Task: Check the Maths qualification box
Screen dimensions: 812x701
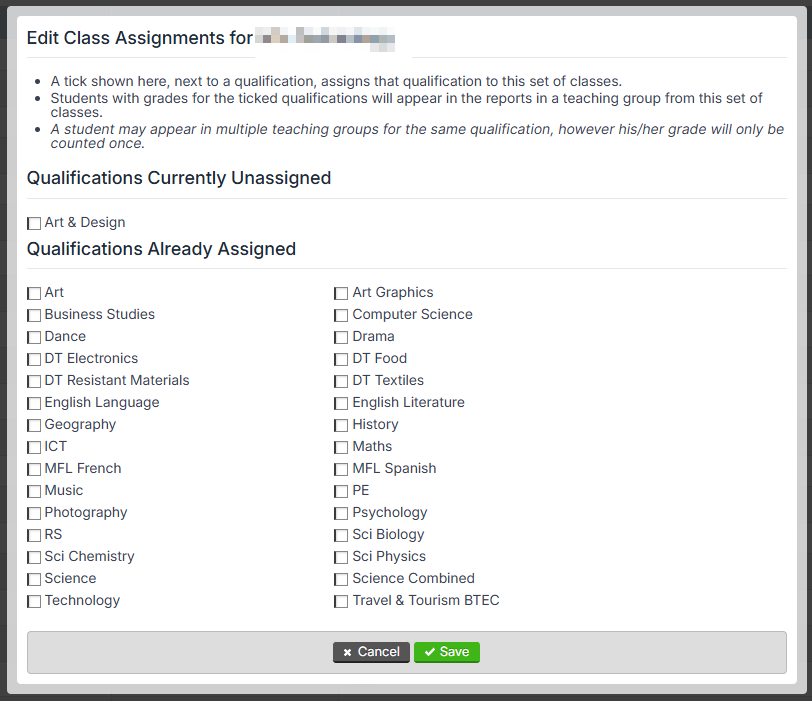Action: (x=341, y=447)
